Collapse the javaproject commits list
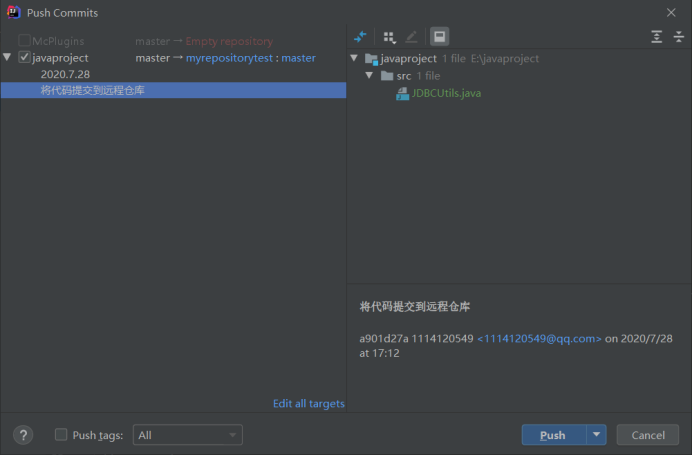 [x=7, y=57]
